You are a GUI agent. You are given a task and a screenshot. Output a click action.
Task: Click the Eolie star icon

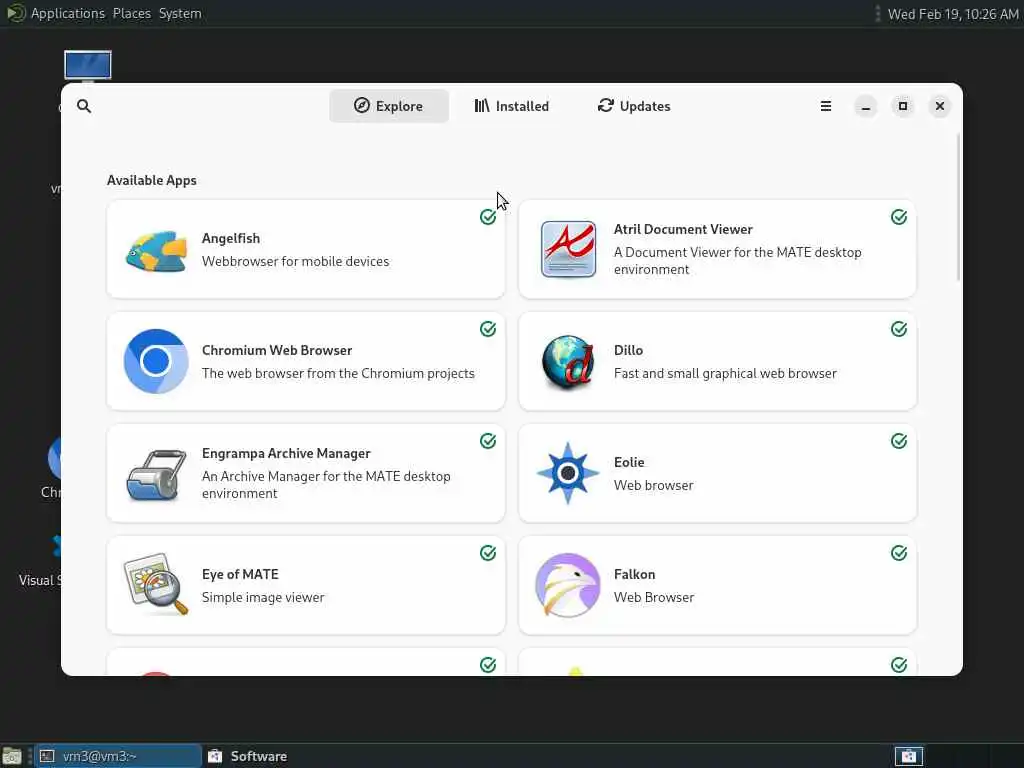pos(568,473)
